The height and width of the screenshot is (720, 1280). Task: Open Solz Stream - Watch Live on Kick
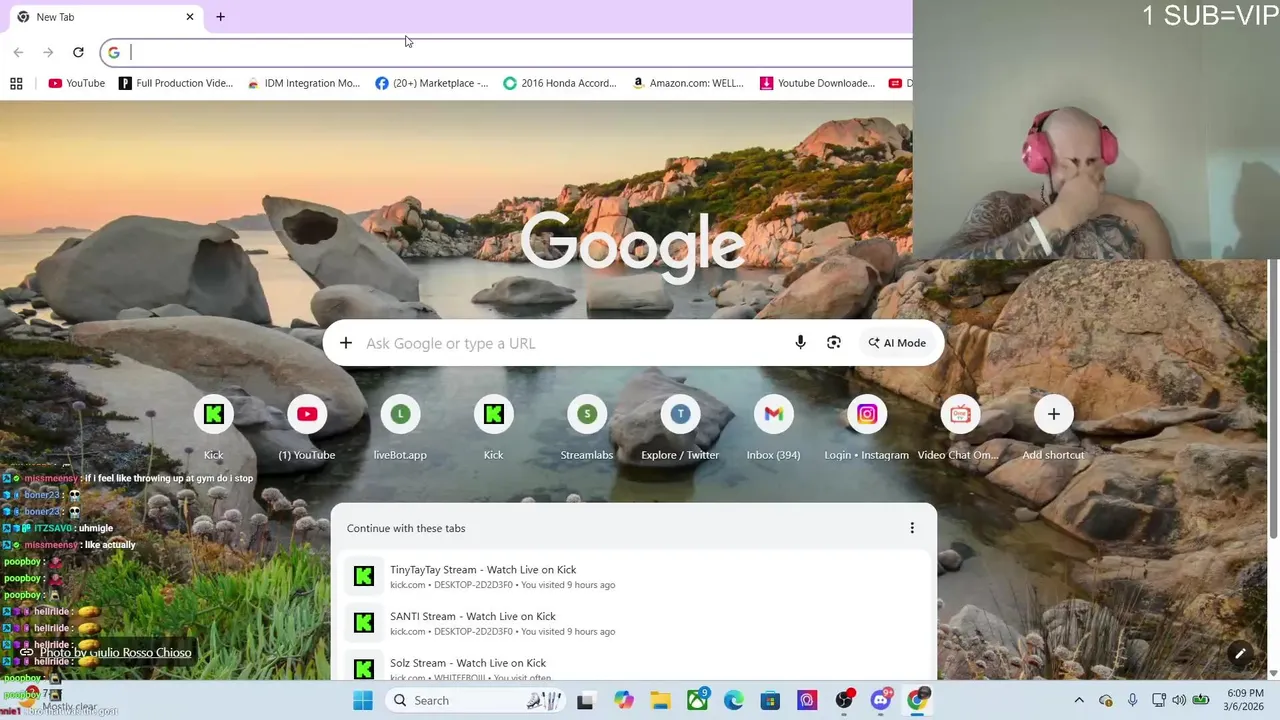[634, 665]
